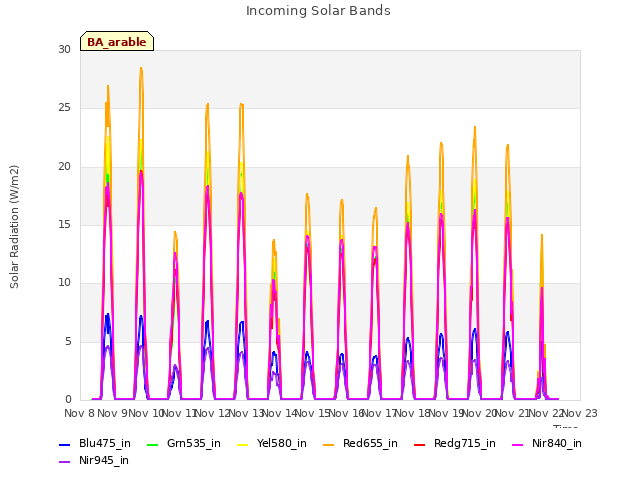
Task: Click the y-axis value 10
Action: tap(64, 282)
